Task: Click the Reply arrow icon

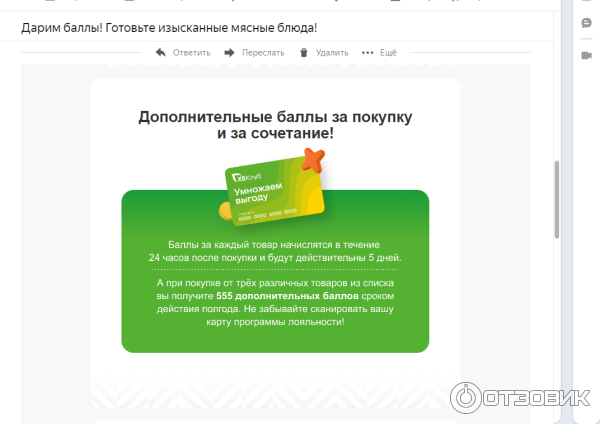Action: coord(161,52)
